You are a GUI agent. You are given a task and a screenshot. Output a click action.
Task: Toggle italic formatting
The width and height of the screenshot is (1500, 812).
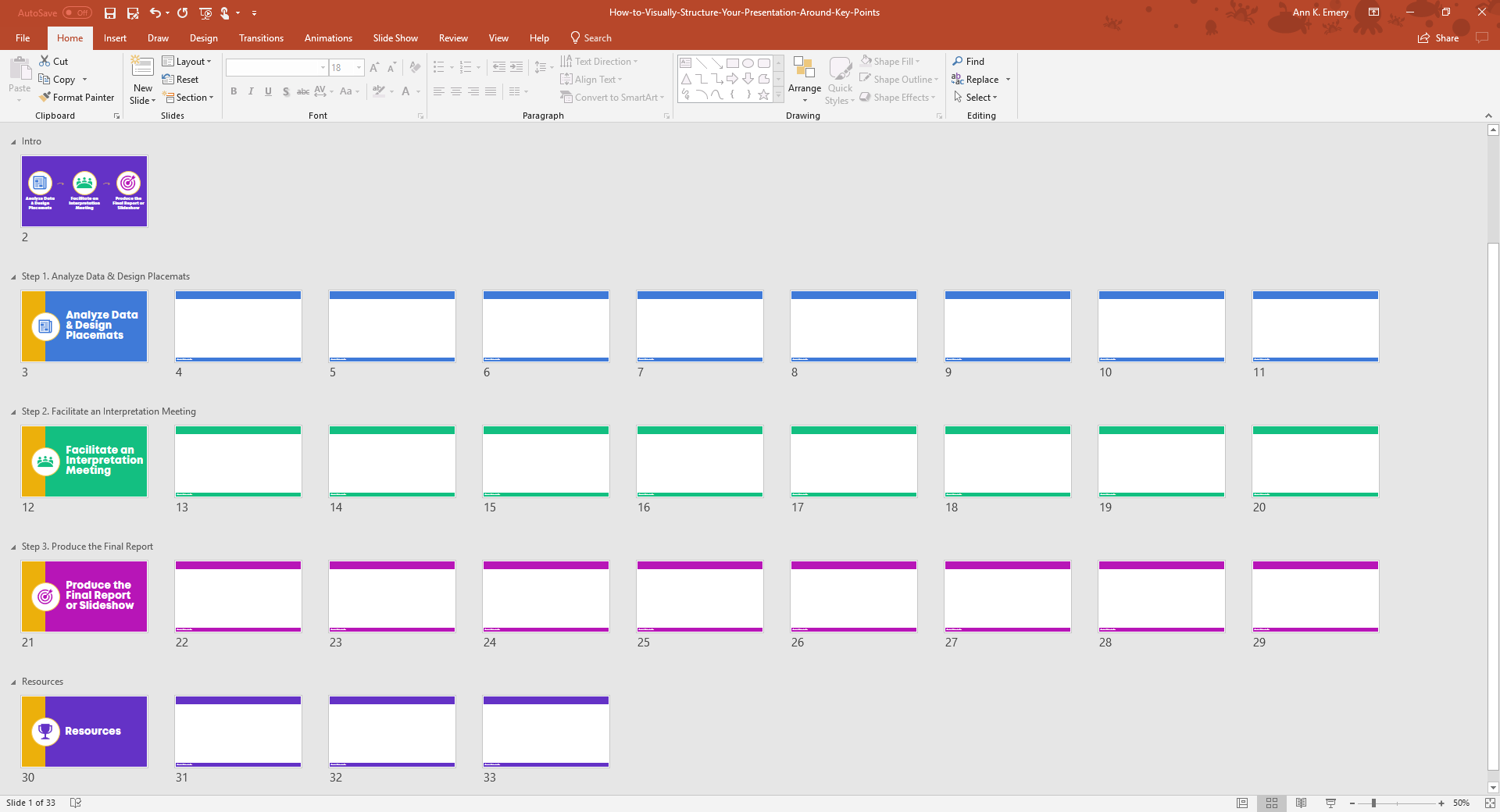(x=251, y=91)
